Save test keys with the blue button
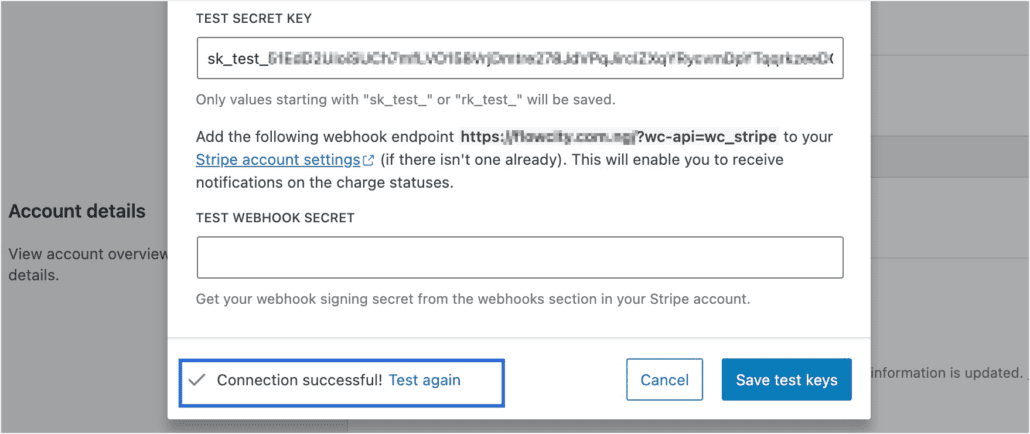The height and width of the screenshot is (434, 1030). point(786,380)
